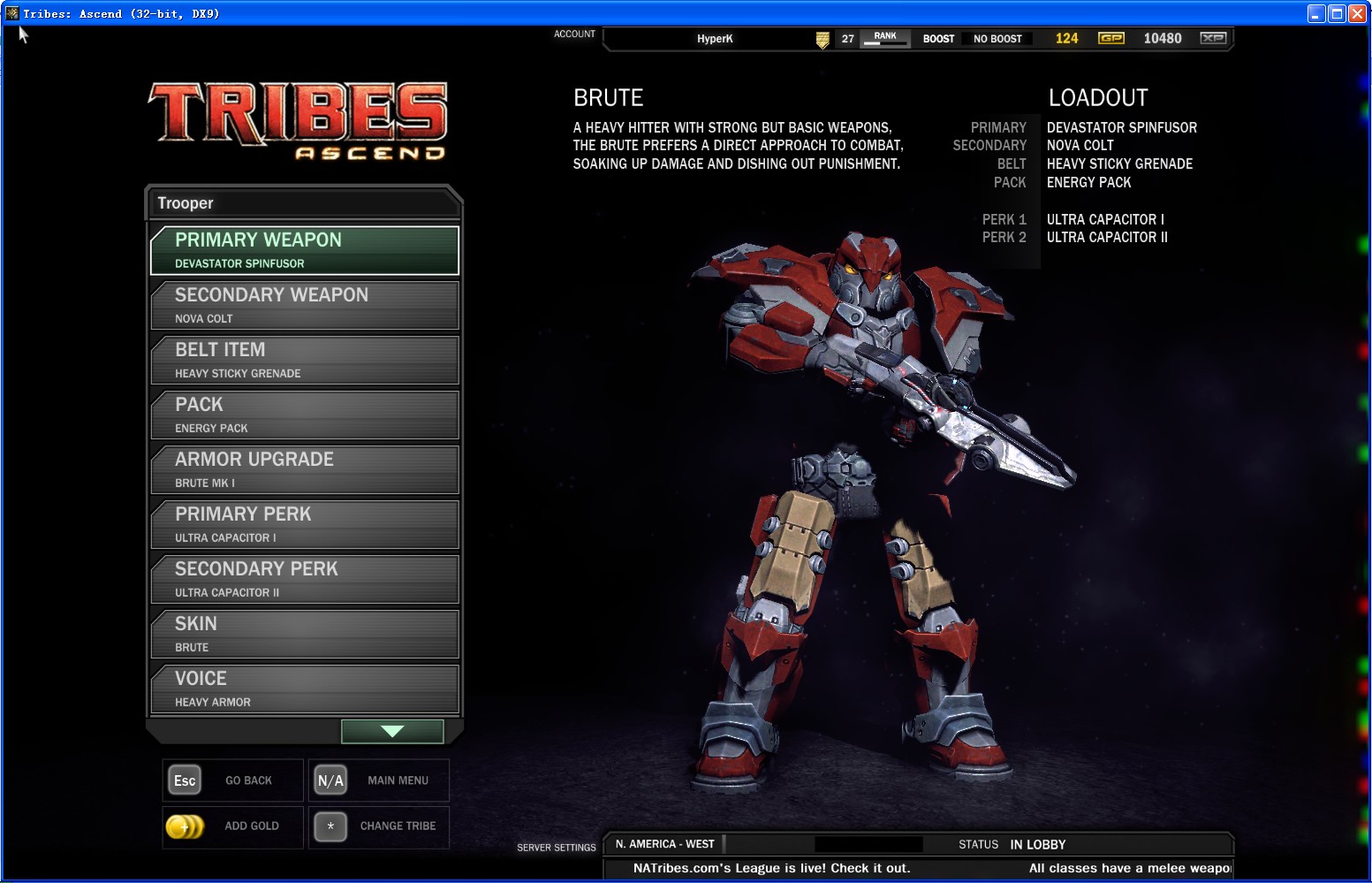Click the Tribes Ascend window title icon
Viewport: 1372px width, 883px height.
pos(12,13)
